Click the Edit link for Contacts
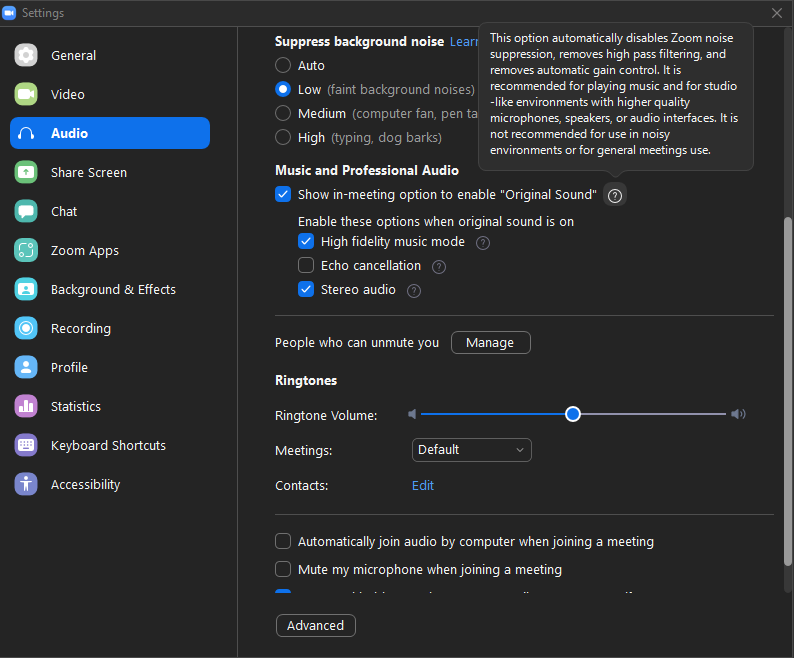 [x=423, y=486]
